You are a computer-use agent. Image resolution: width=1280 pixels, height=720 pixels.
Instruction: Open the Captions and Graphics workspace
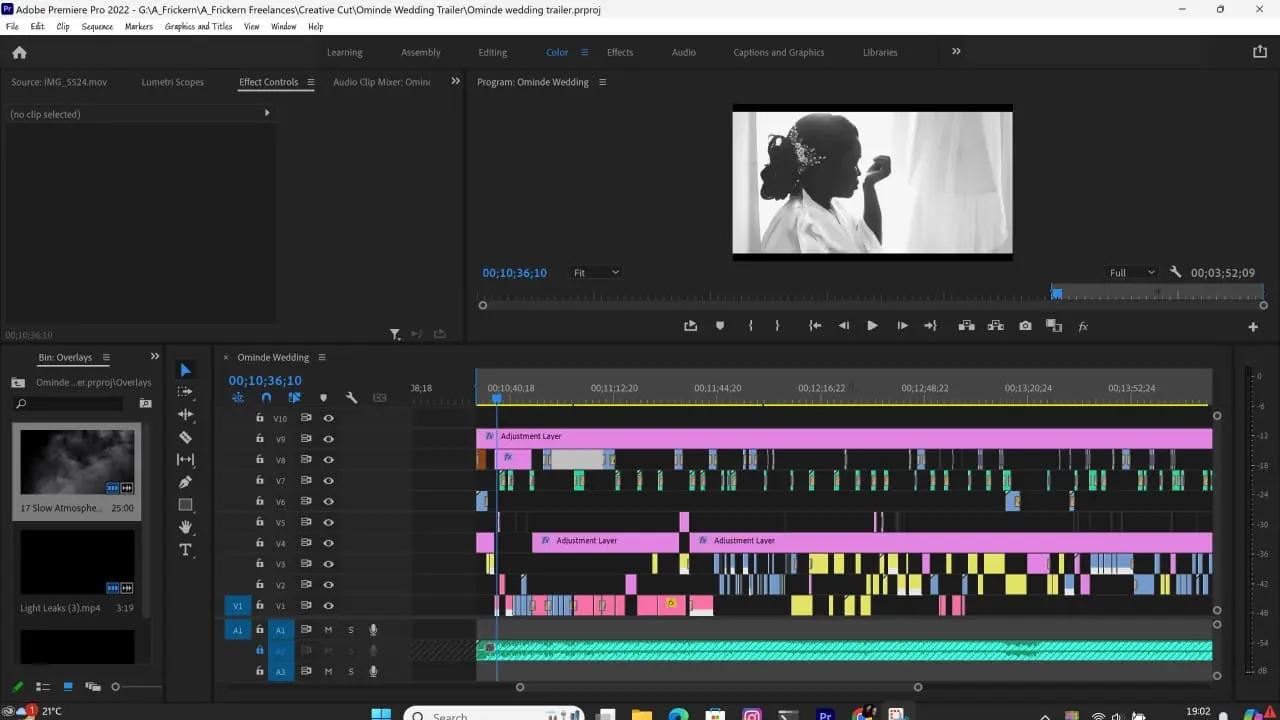779,52
